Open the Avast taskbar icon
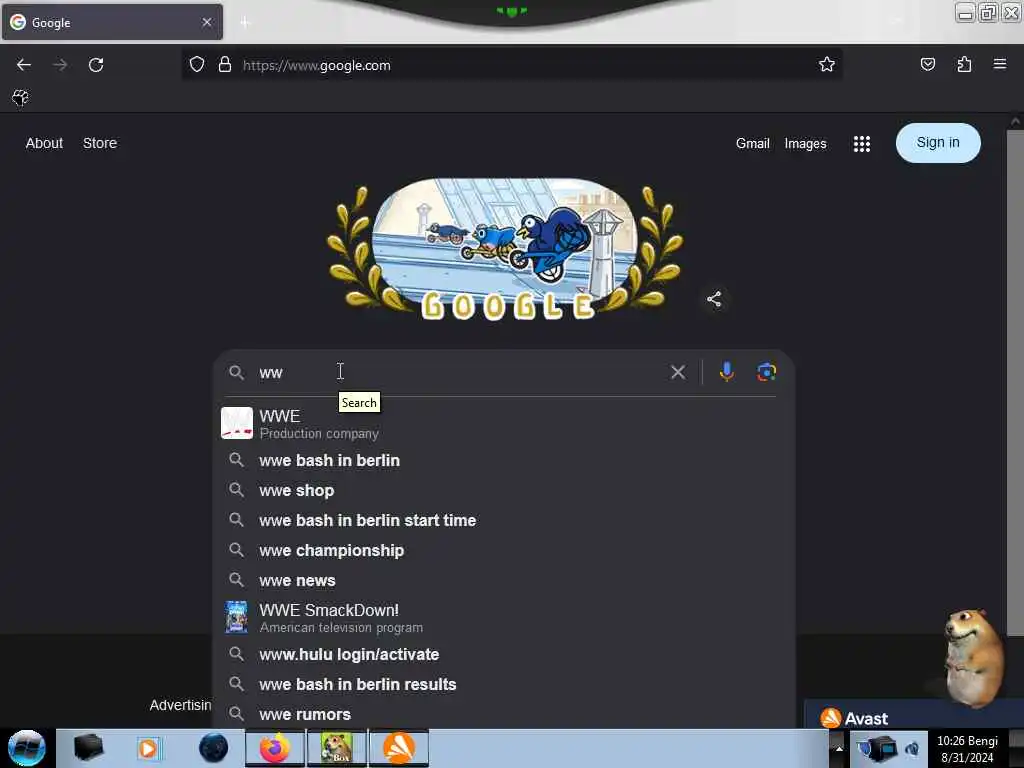1024x768 pixels. pyautogui.click(x=399, y=748)
